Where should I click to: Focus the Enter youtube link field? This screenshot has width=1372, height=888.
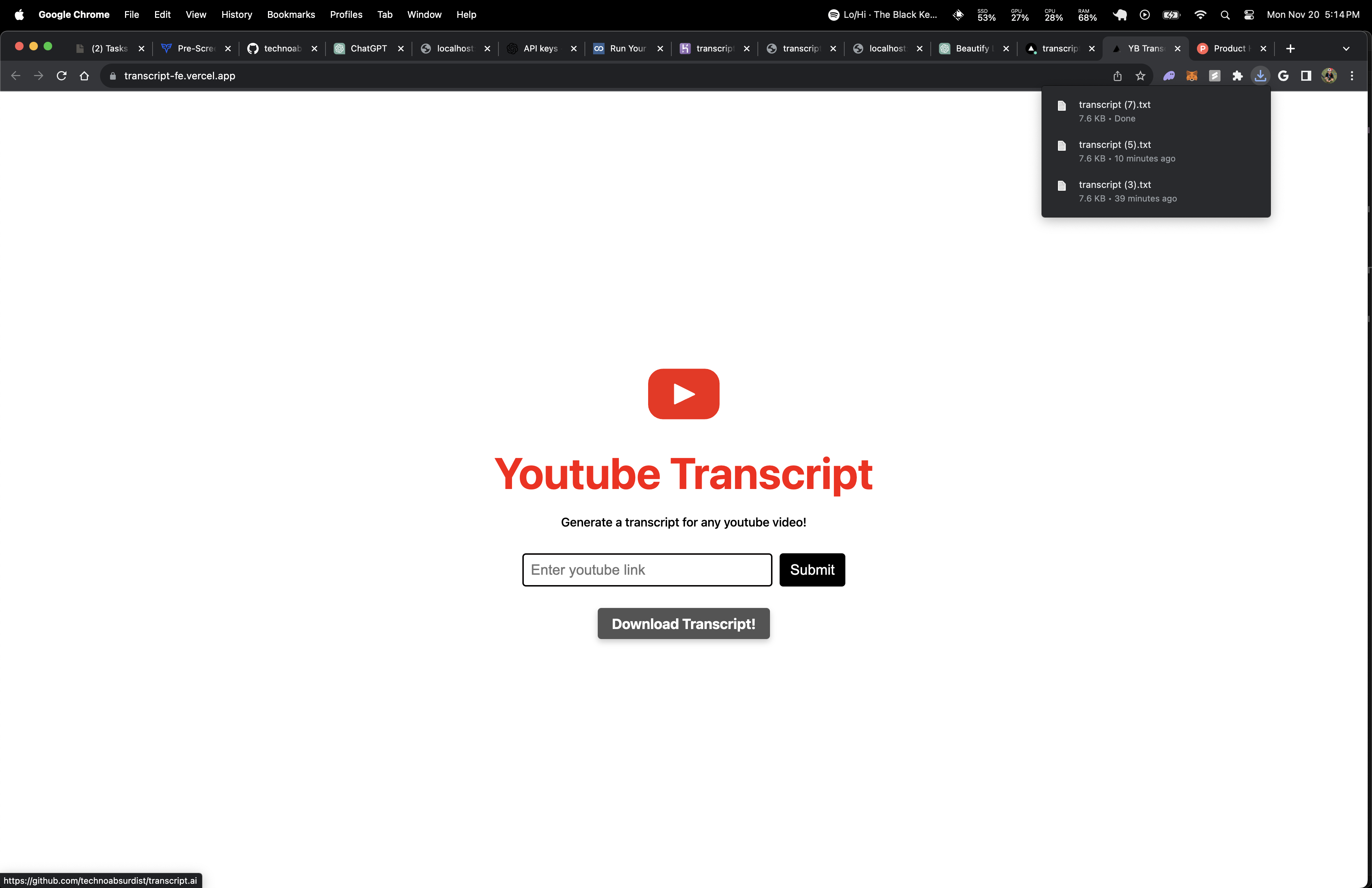pyautogui.click(x=647, y=569)
